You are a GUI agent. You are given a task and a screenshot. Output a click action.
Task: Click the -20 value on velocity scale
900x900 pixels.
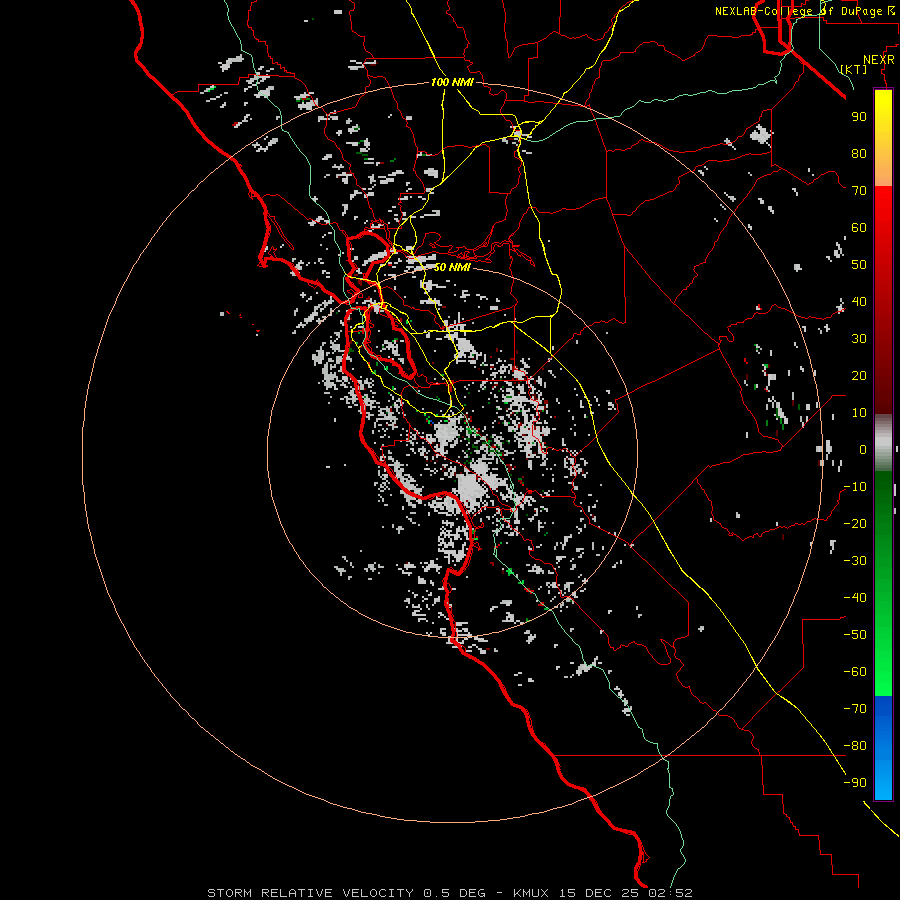(855, 524)
